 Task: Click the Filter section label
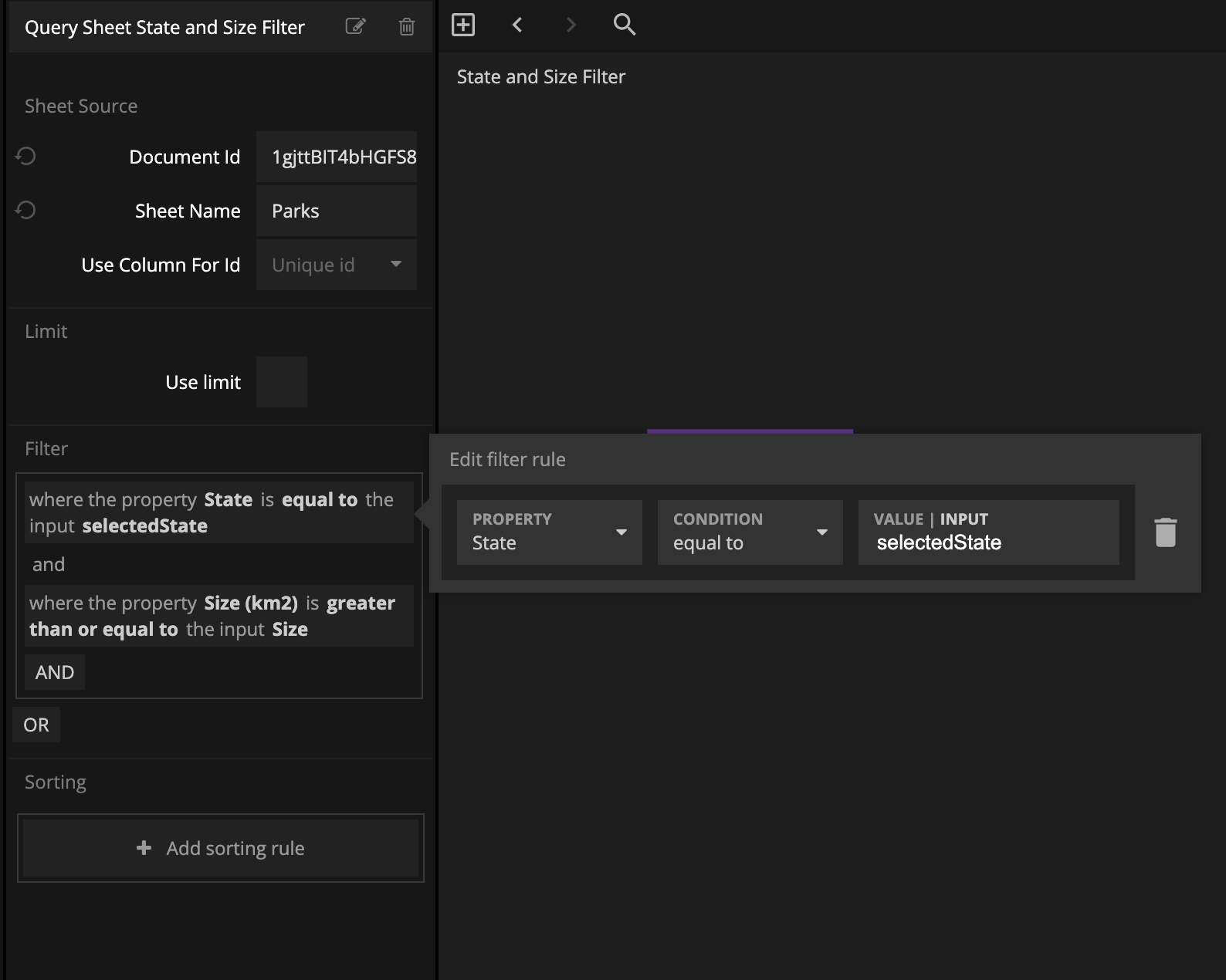pyautogui.click(x=46, y=448)
